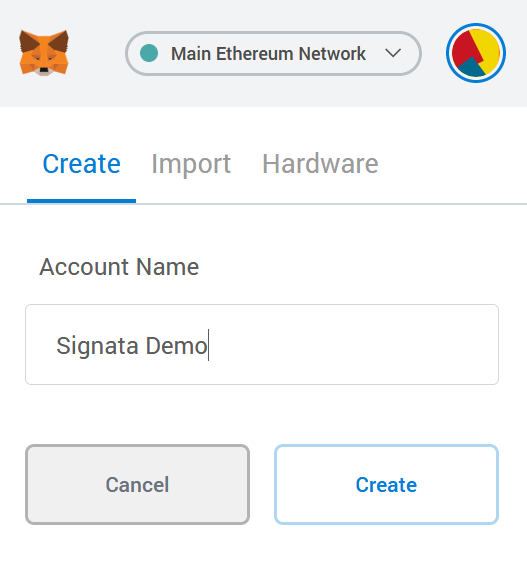Click the MetaMask fox logo
The height and width of the screenshot is (566, 527).
(x=44, y=53)
